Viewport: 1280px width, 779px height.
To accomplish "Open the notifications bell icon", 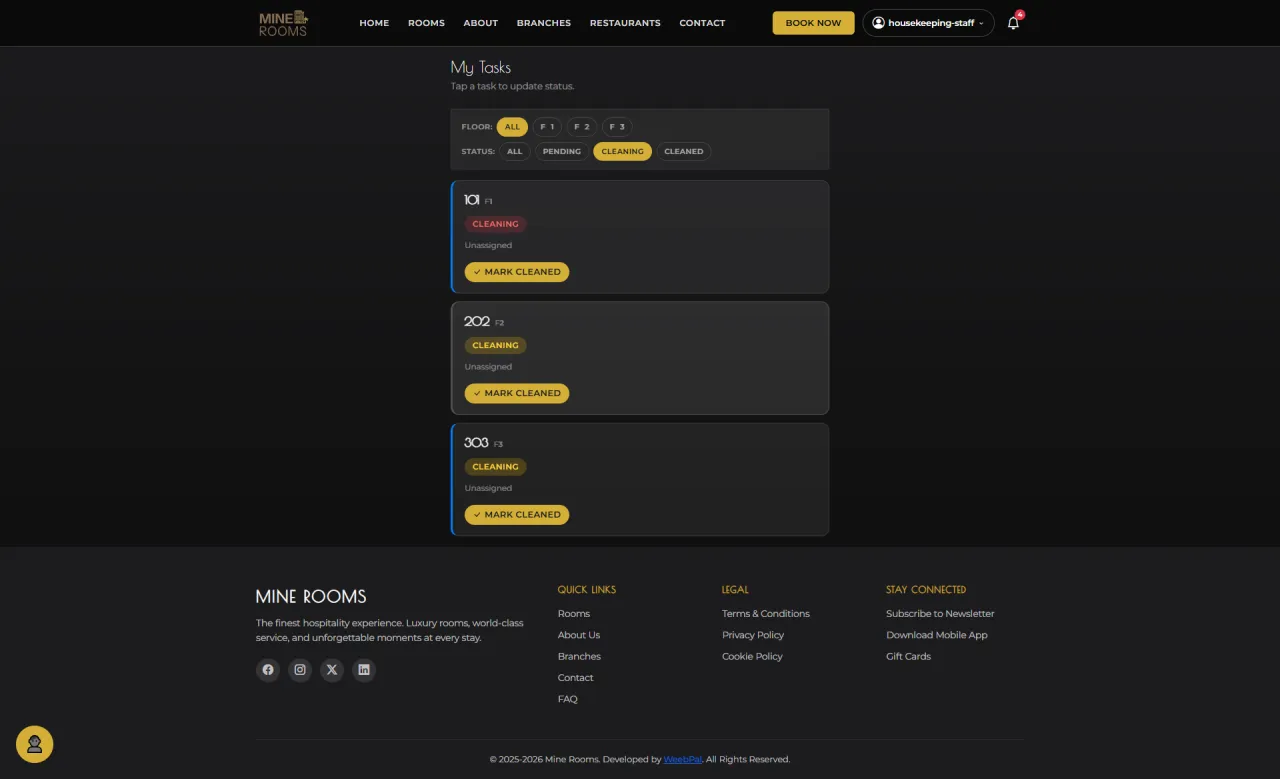I will [x=1013, y=23].
